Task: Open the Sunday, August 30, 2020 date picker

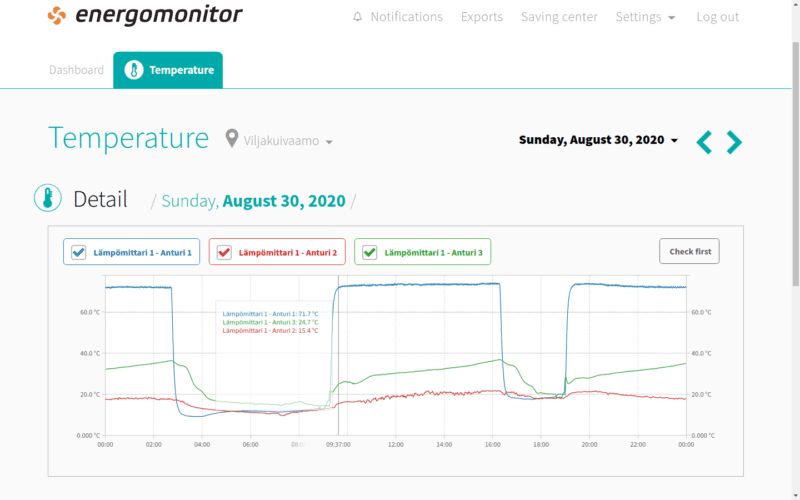Action: tap(598, 140)
